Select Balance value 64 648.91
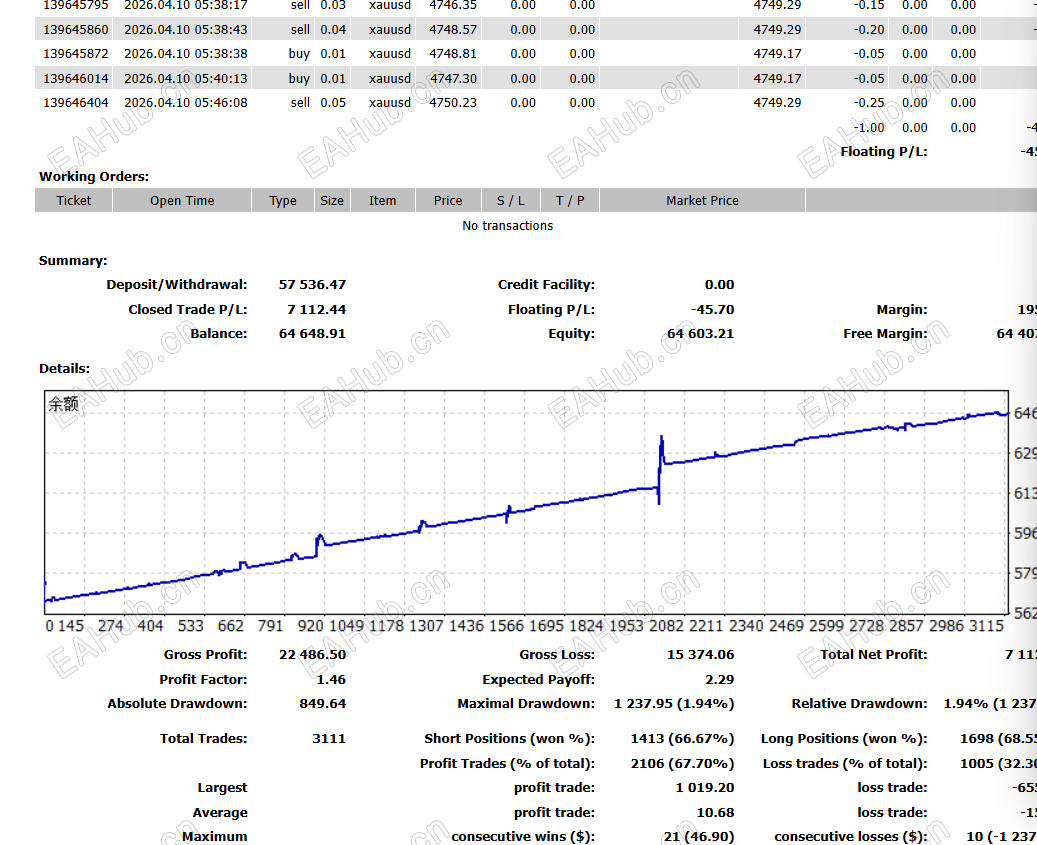Screen dimensions: 1037x845 coord(312,333)
